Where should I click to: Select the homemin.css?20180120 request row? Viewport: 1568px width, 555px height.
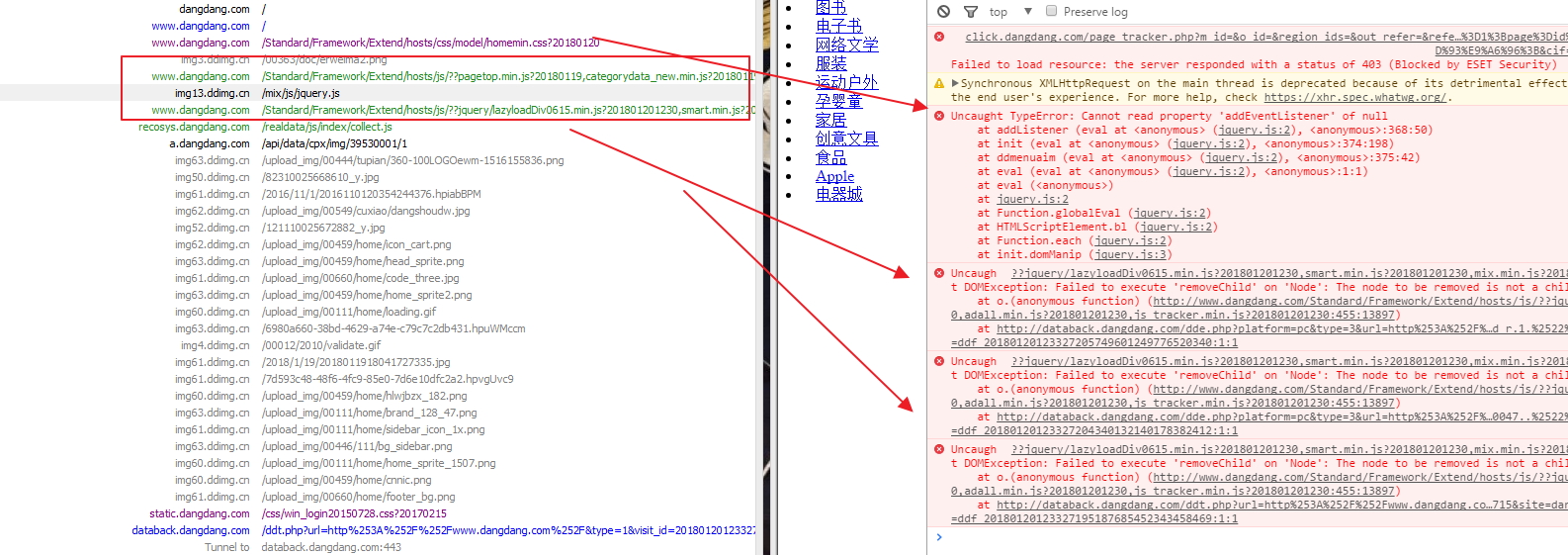coord(378,43)
